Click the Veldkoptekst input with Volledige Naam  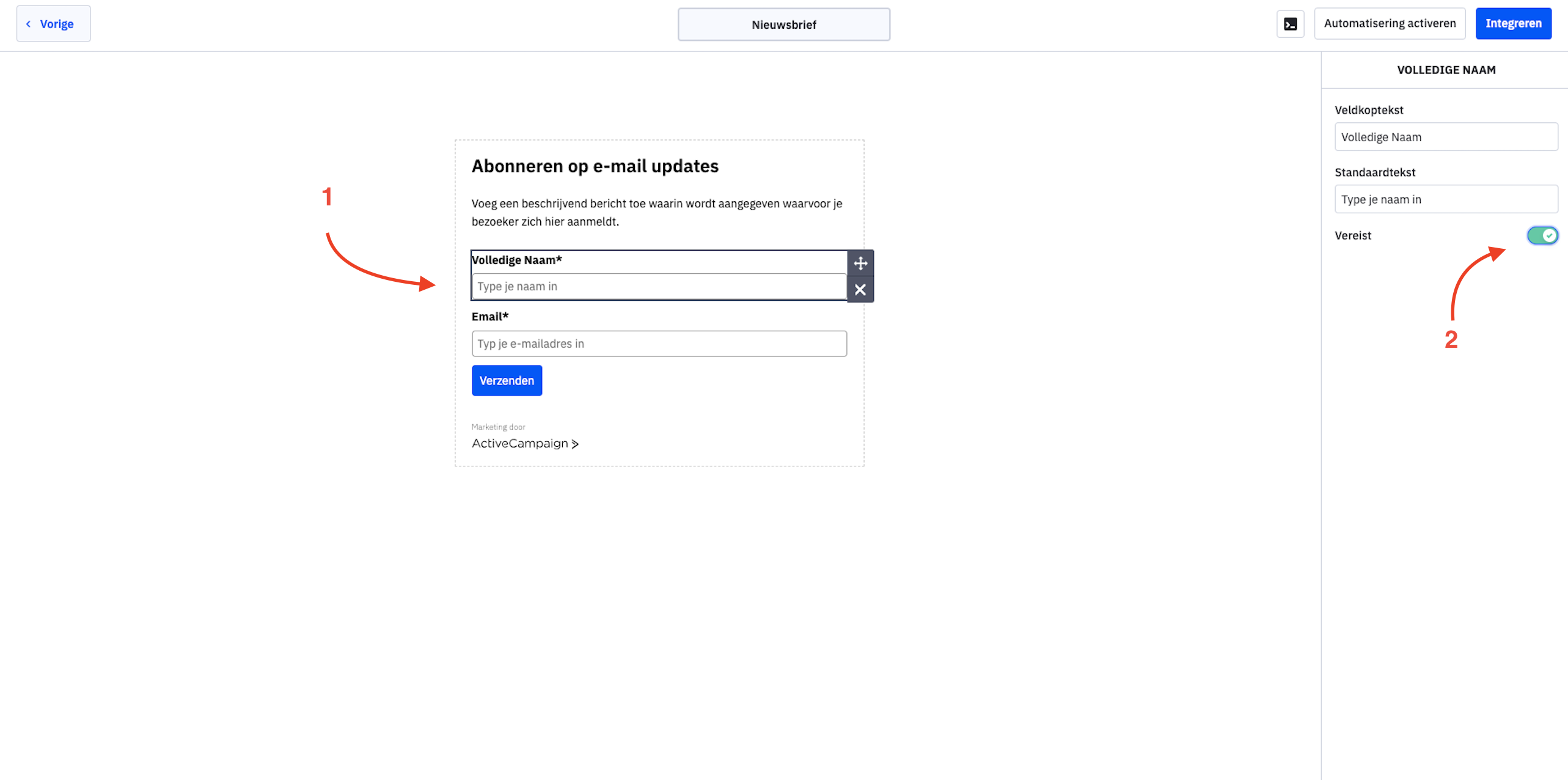tap(1446, 137)
